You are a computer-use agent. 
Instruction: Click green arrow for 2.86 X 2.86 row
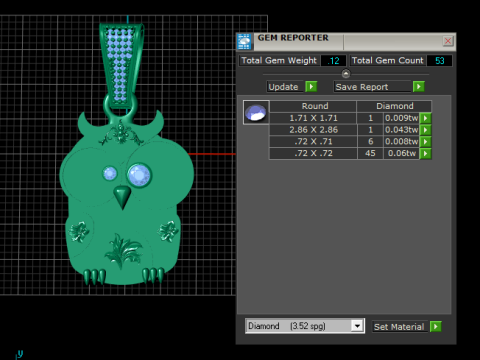(x=425, y=130)
